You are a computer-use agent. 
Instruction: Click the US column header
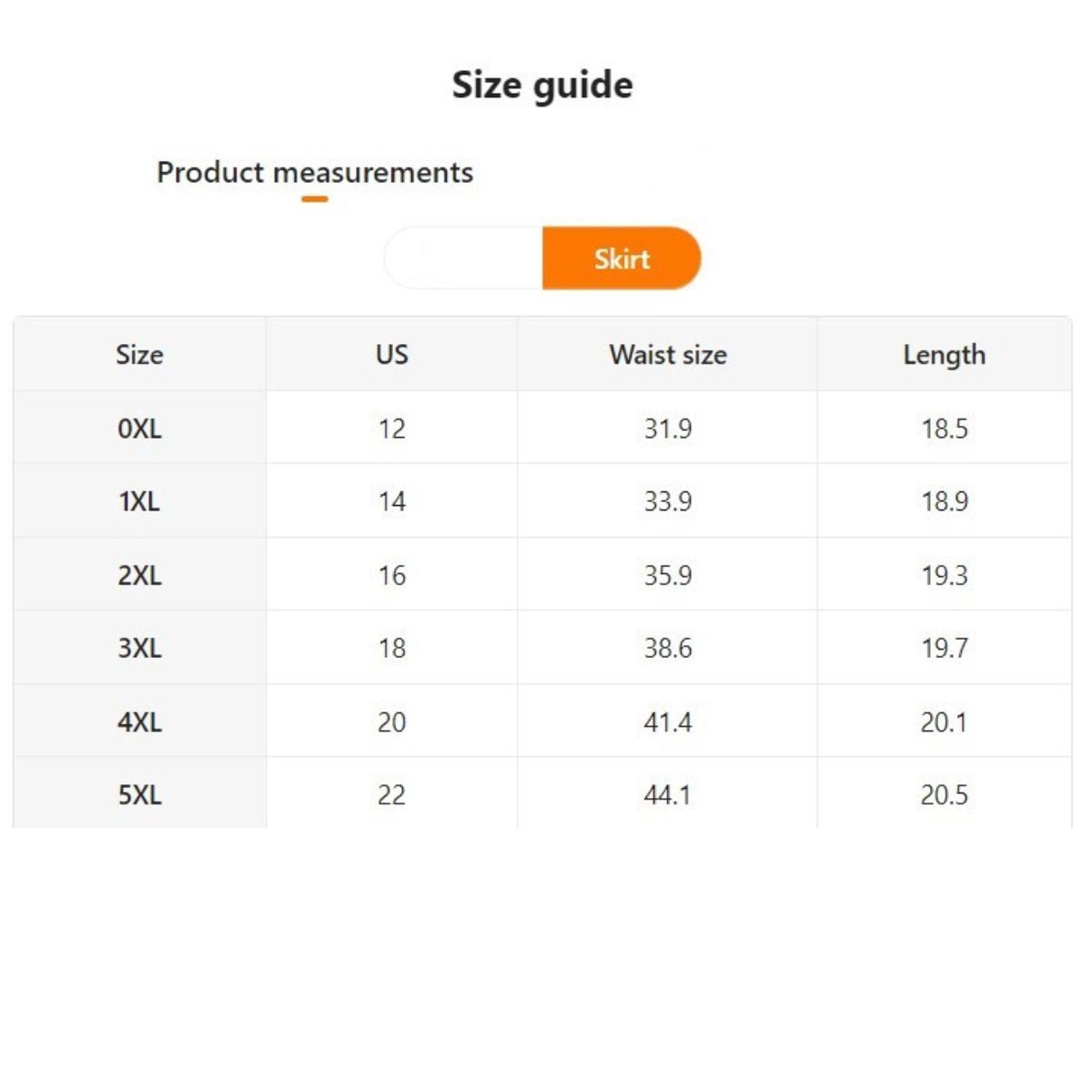point(391,354)
